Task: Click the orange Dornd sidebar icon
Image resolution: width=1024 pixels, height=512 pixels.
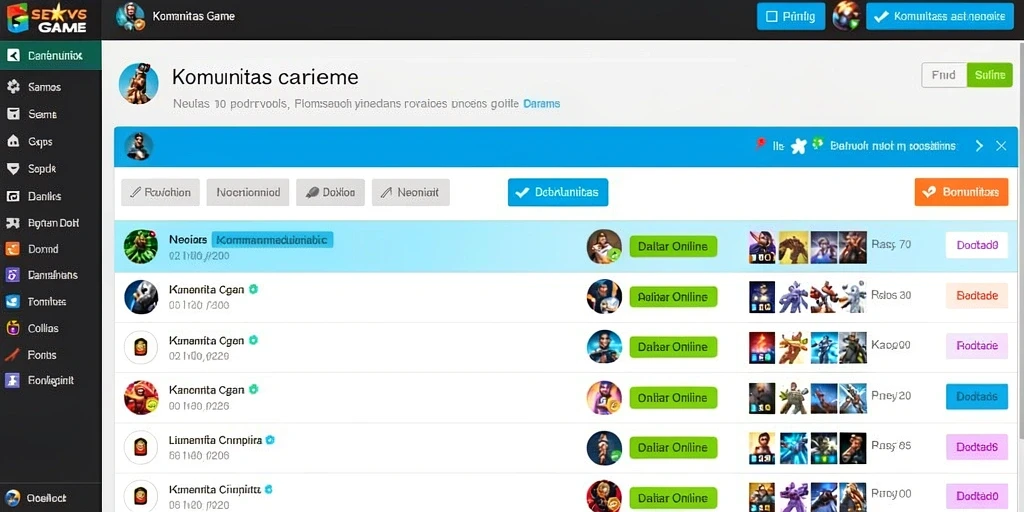Action: pos(13,249)
